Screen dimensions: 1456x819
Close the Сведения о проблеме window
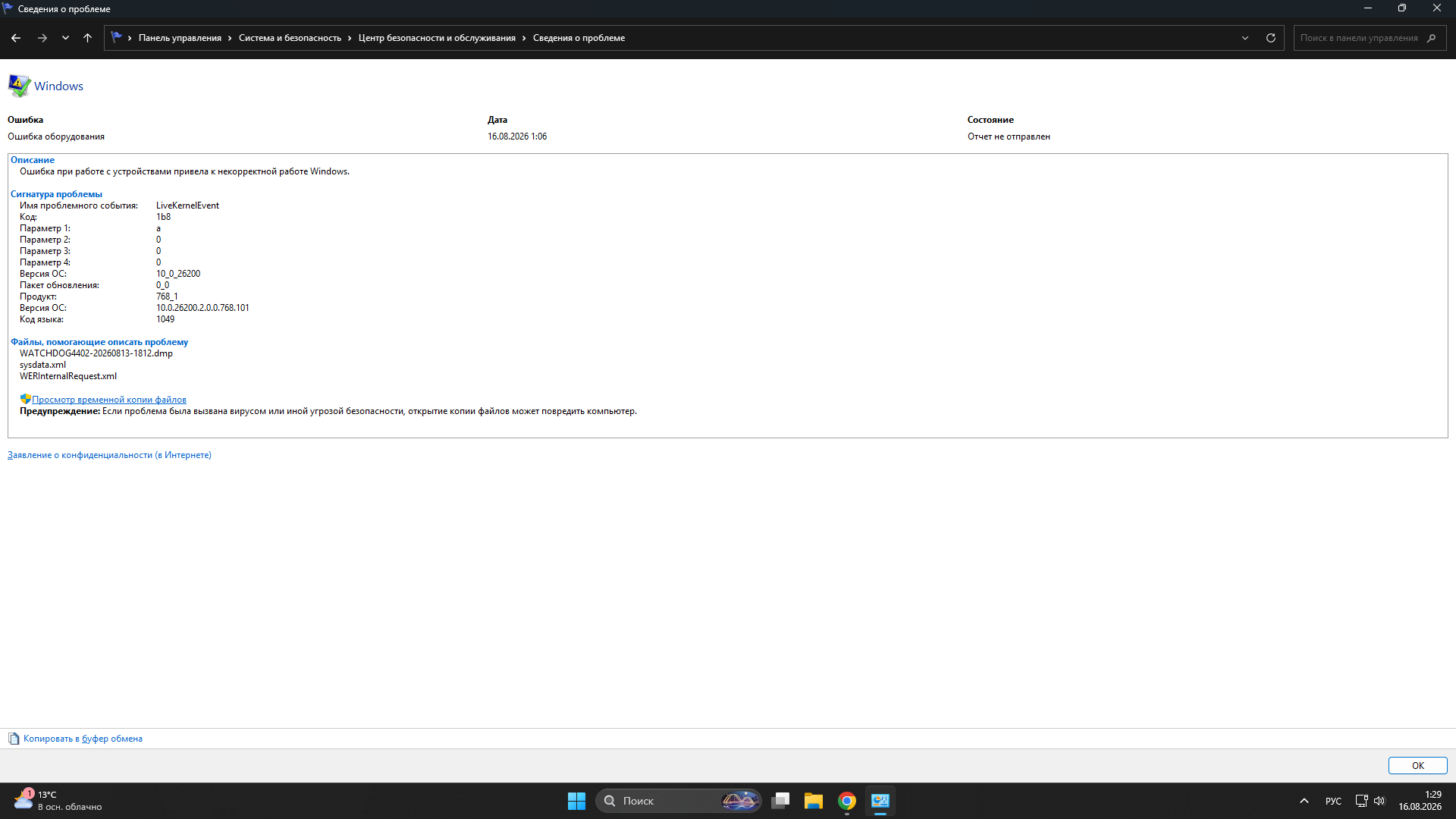pyautogui.click(x=1437, y=8)
